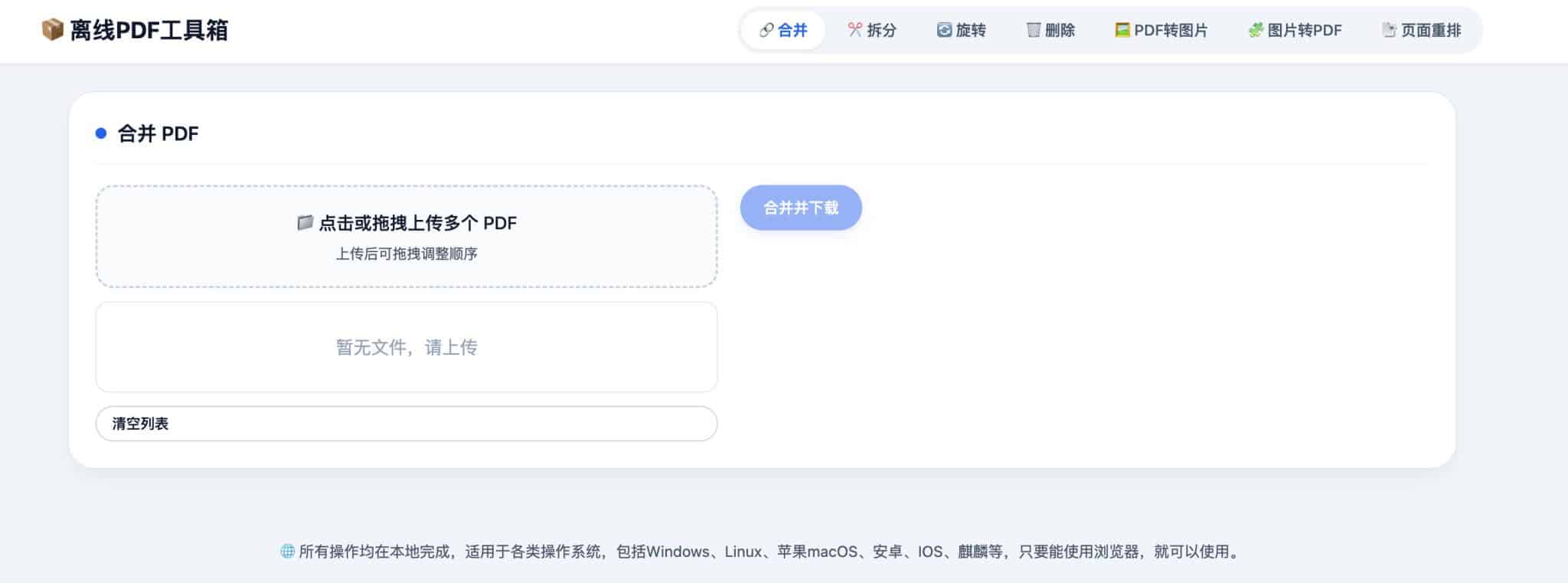Click the folder icon in the upload zone
The height and width of the screenshot is (583, 1568).
coord(305,223)
